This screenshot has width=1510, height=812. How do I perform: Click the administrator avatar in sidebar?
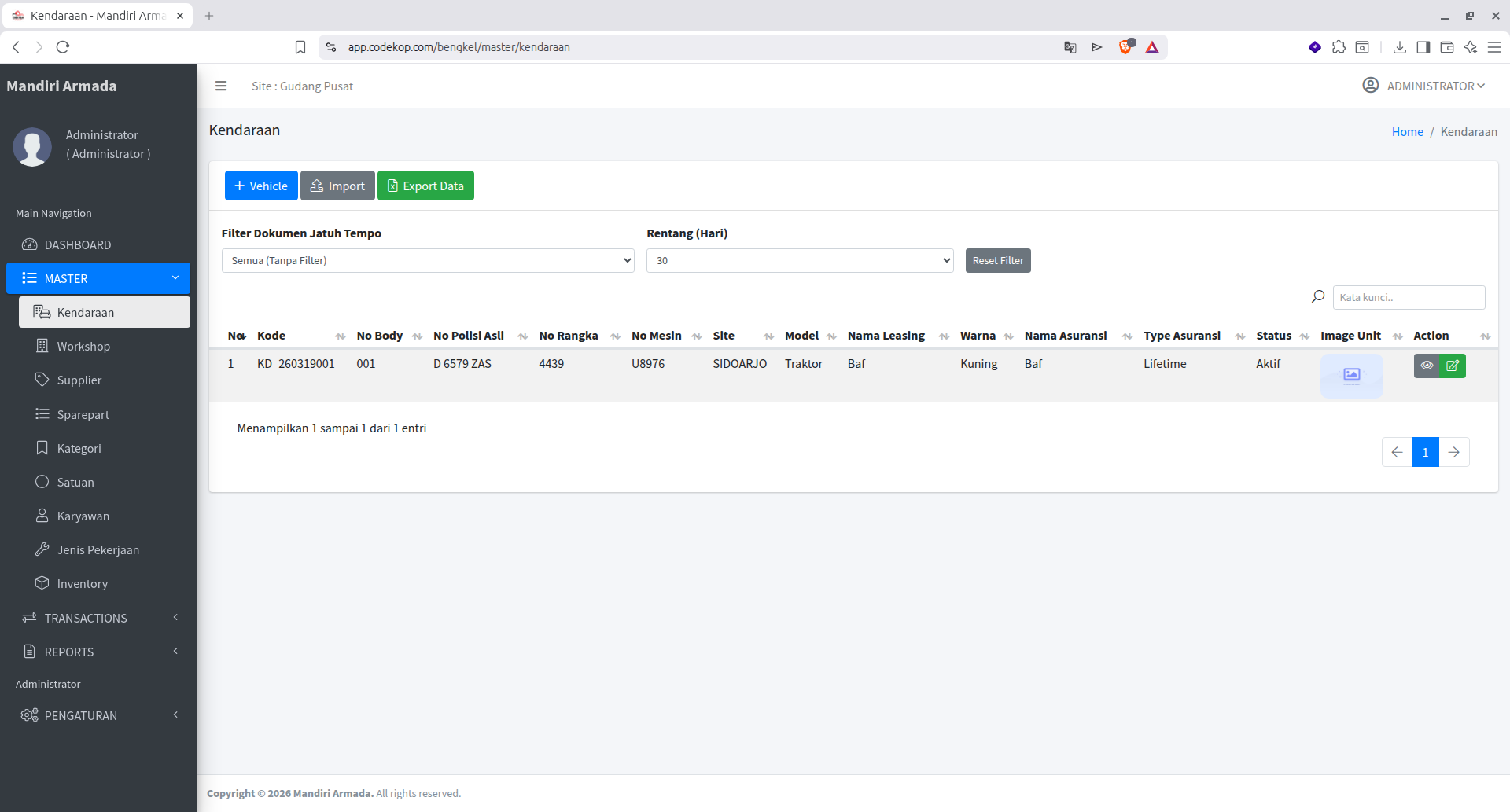32,146
